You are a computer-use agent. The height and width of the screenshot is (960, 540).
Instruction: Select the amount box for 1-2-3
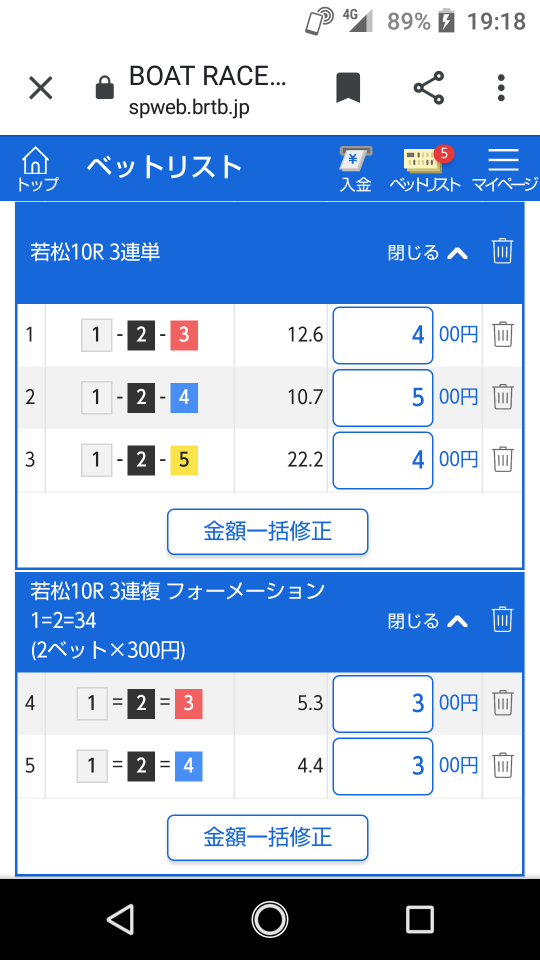coord(383,336)
